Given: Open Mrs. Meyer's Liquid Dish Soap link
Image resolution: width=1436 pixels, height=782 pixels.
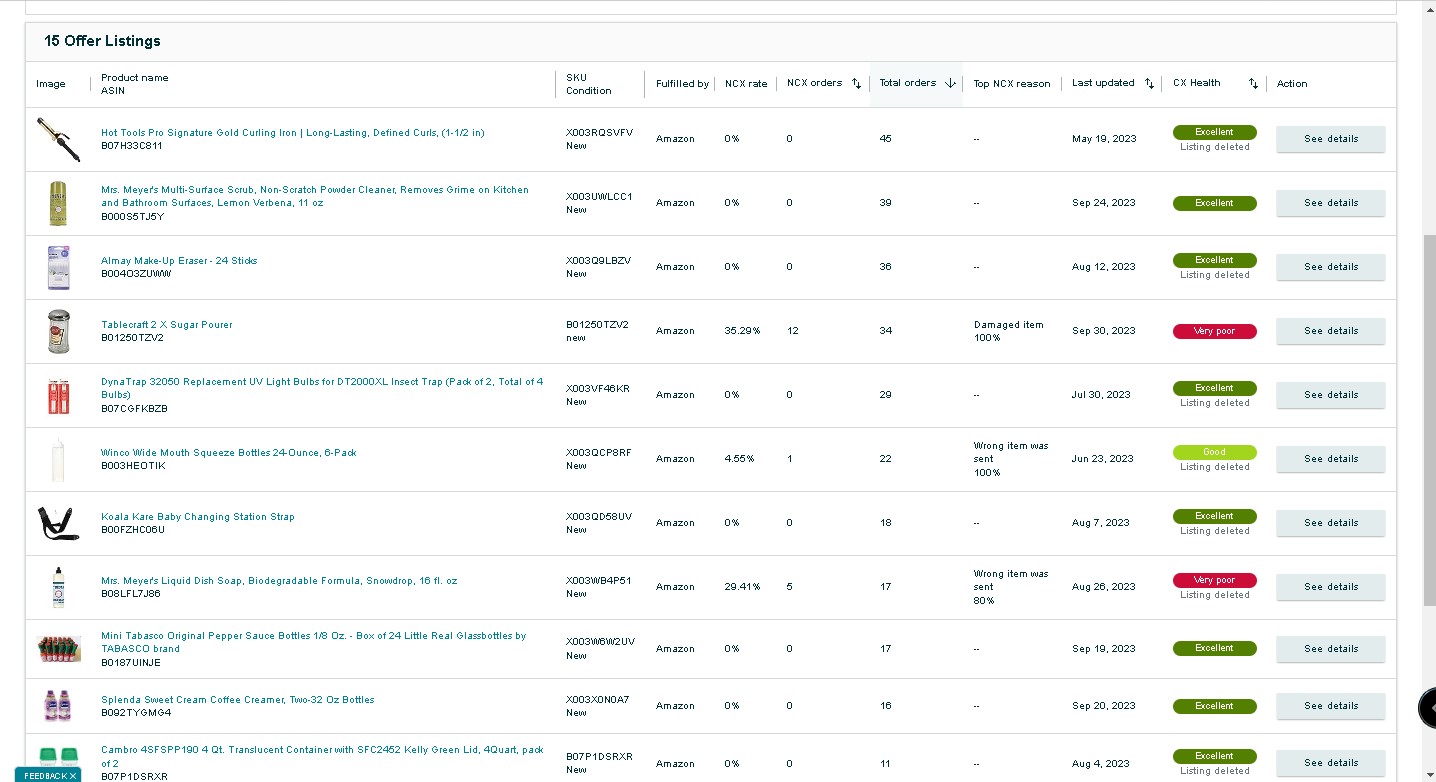Looking at the screenshot, I should pos(279,581).
